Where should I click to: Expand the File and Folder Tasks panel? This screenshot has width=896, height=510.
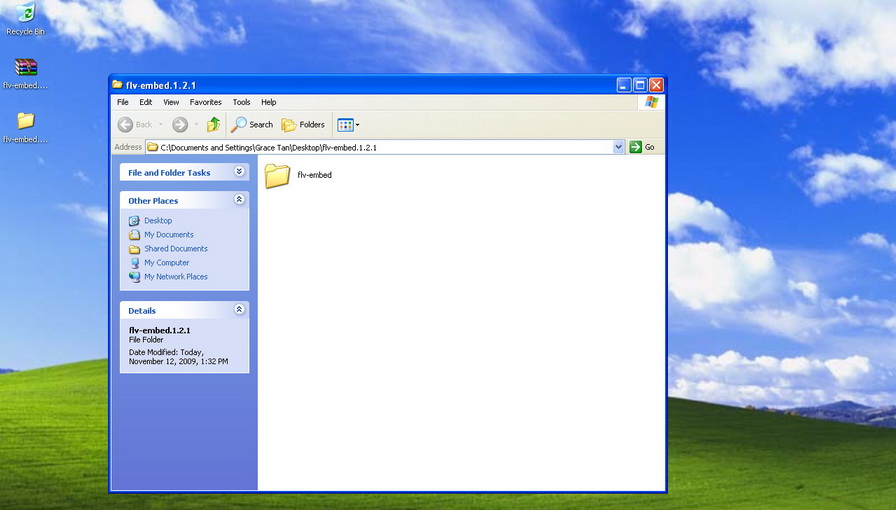239,172
